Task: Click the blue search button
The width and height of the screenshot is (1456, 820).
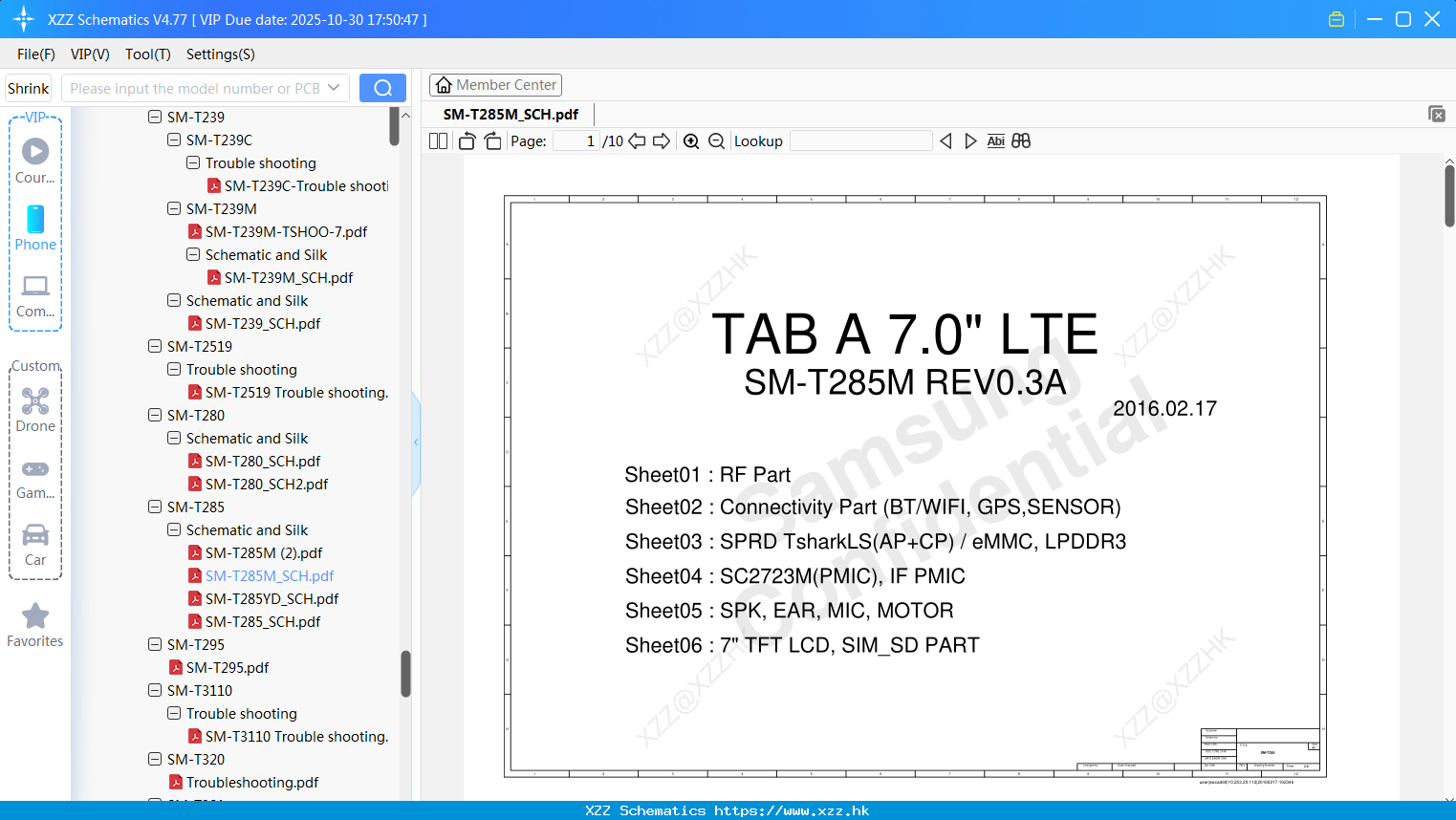Action: [382, 88]
